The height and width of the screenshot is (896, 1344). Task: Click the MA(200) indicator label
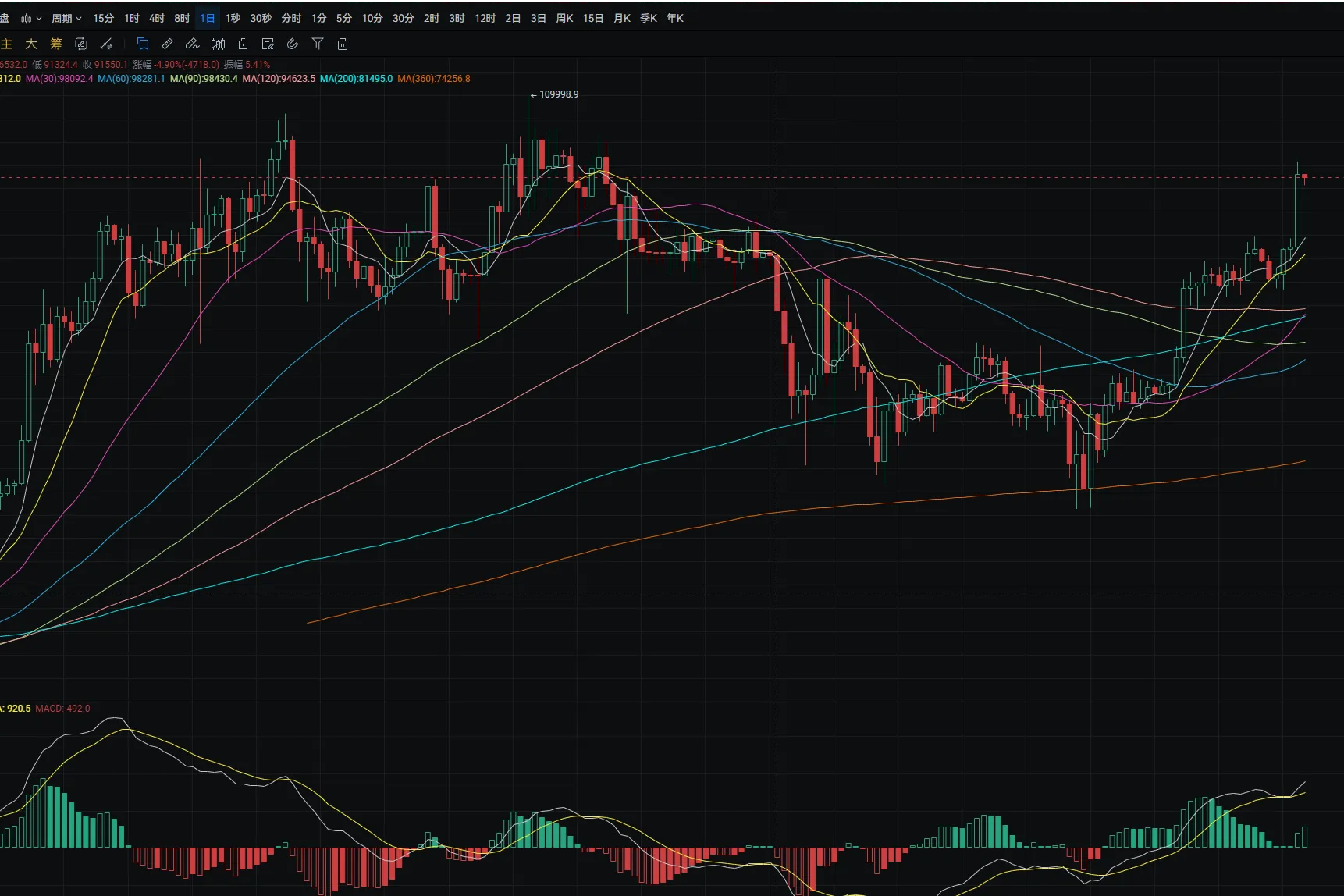(356, 79)
